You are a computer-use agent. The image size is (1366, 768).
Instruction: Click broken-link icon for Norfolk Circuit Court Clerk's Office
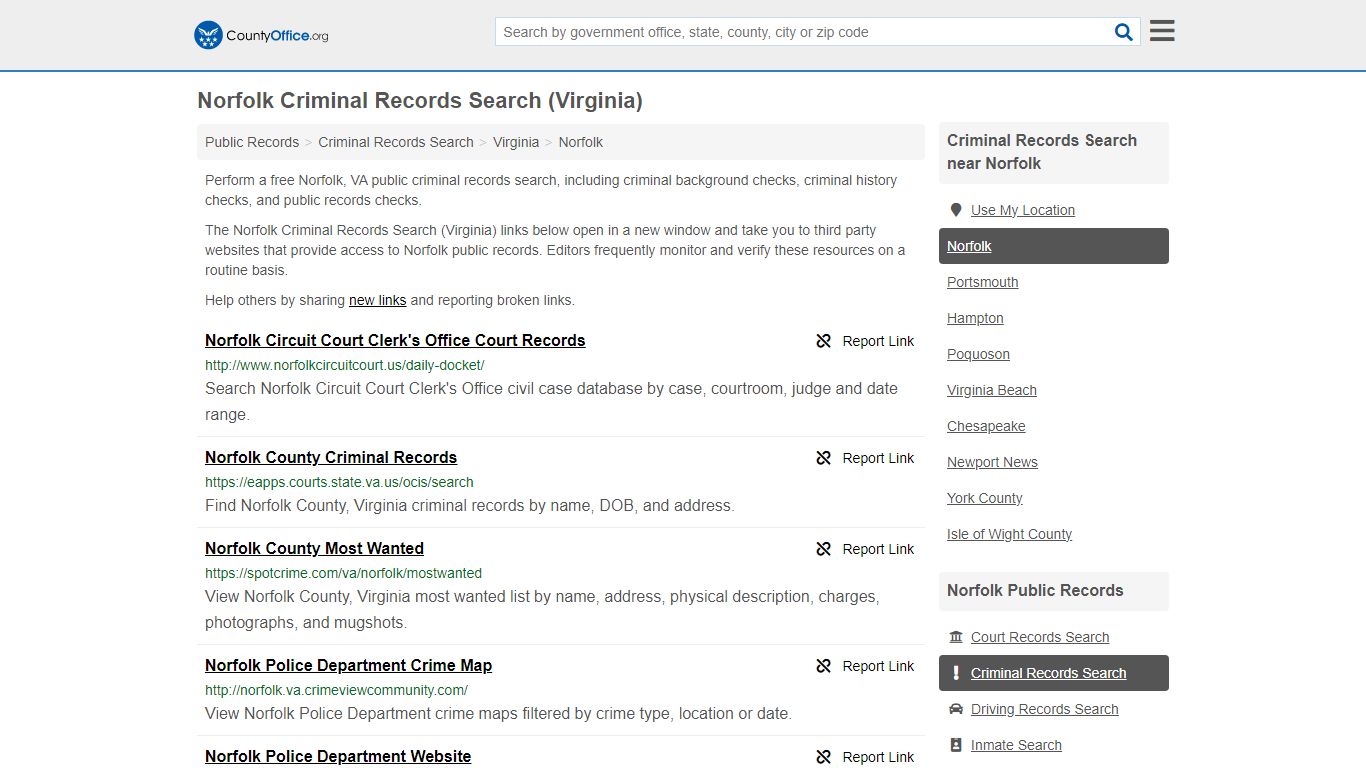tap(824, 341)
